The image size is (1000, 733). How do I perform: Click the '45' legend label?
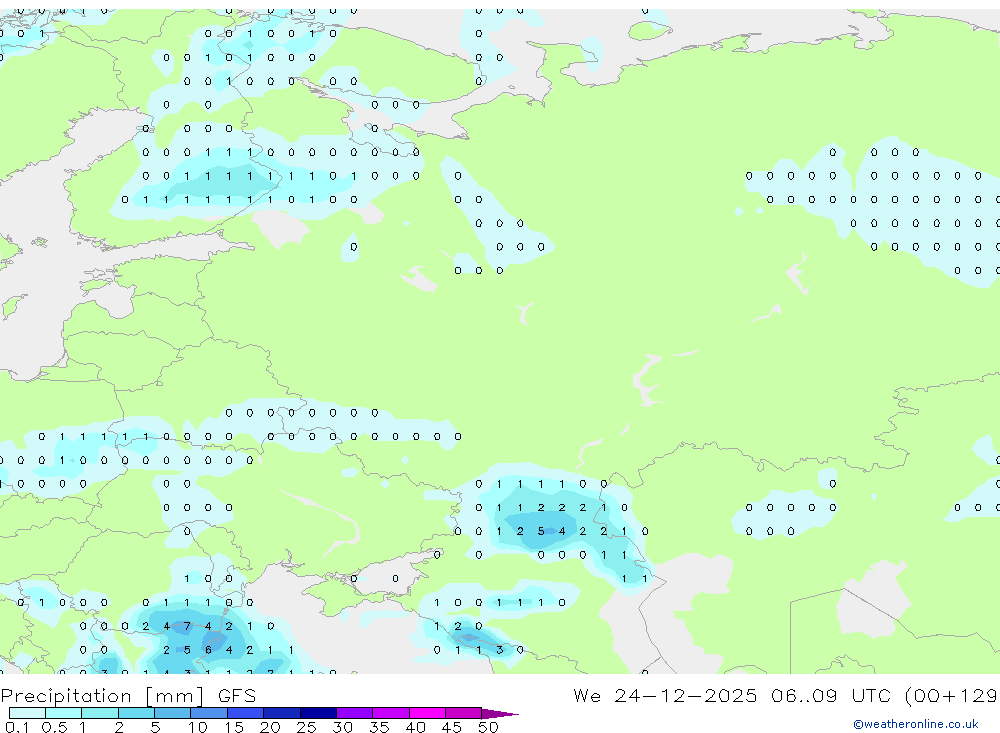(452, 727)
